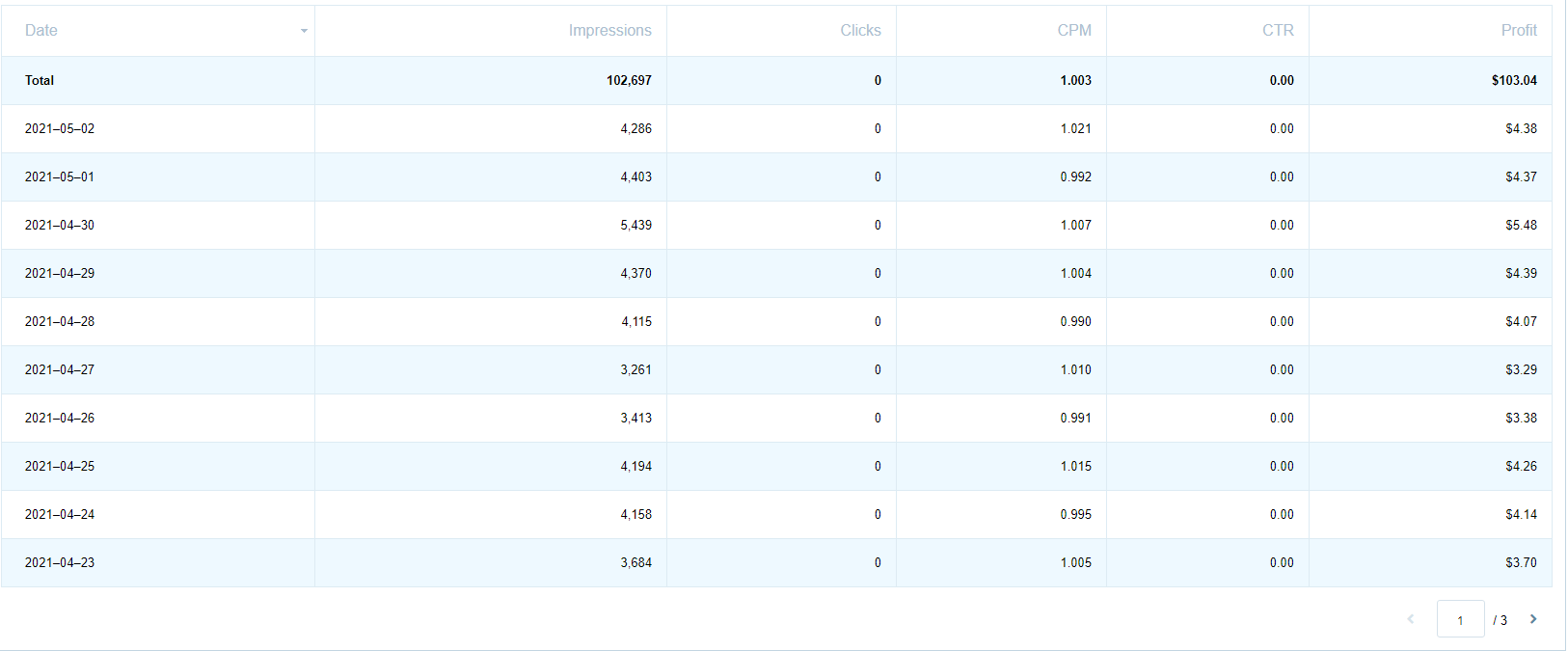Image resolution: width=1568 pixels, height=651 pixels.
Task: Click the CPM column header
Action: tap(1074, 31)
